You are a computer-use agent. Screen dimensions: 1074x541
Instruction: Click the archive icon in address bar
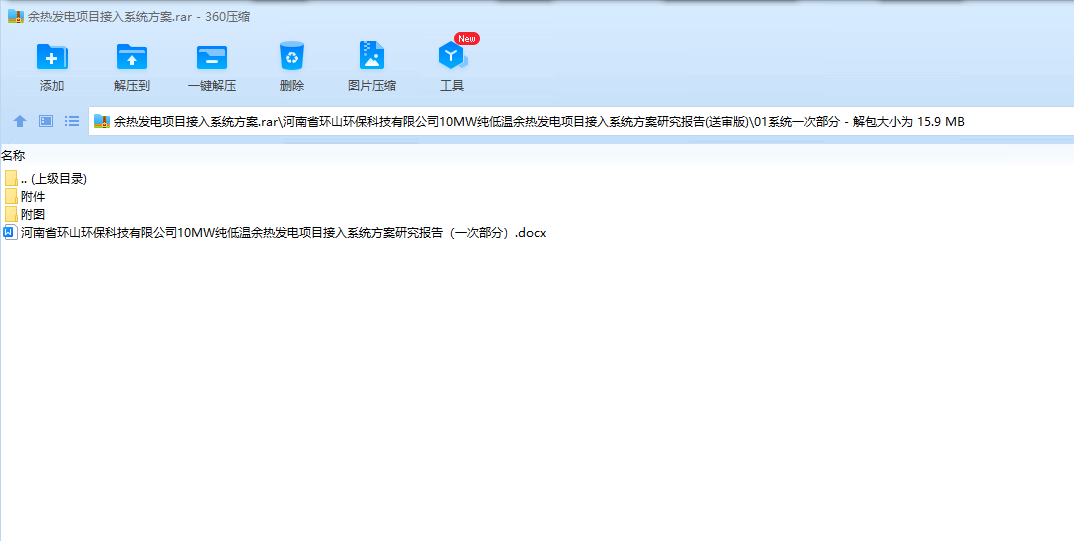[x=102, y=122]
